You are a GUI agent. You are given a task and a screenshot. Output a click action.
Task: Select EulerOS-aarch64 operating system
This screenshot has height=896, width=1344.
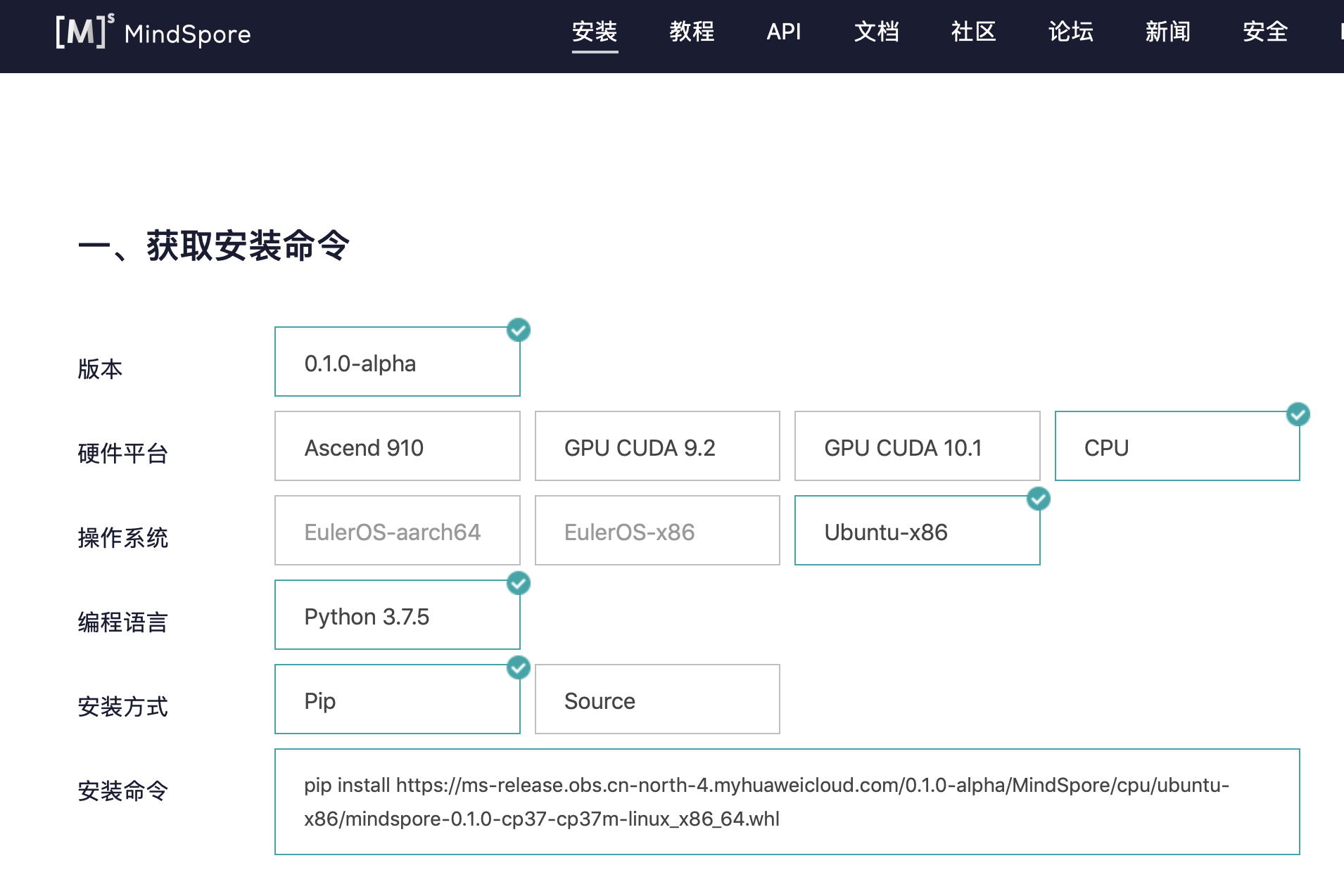(x=398, y=530)
